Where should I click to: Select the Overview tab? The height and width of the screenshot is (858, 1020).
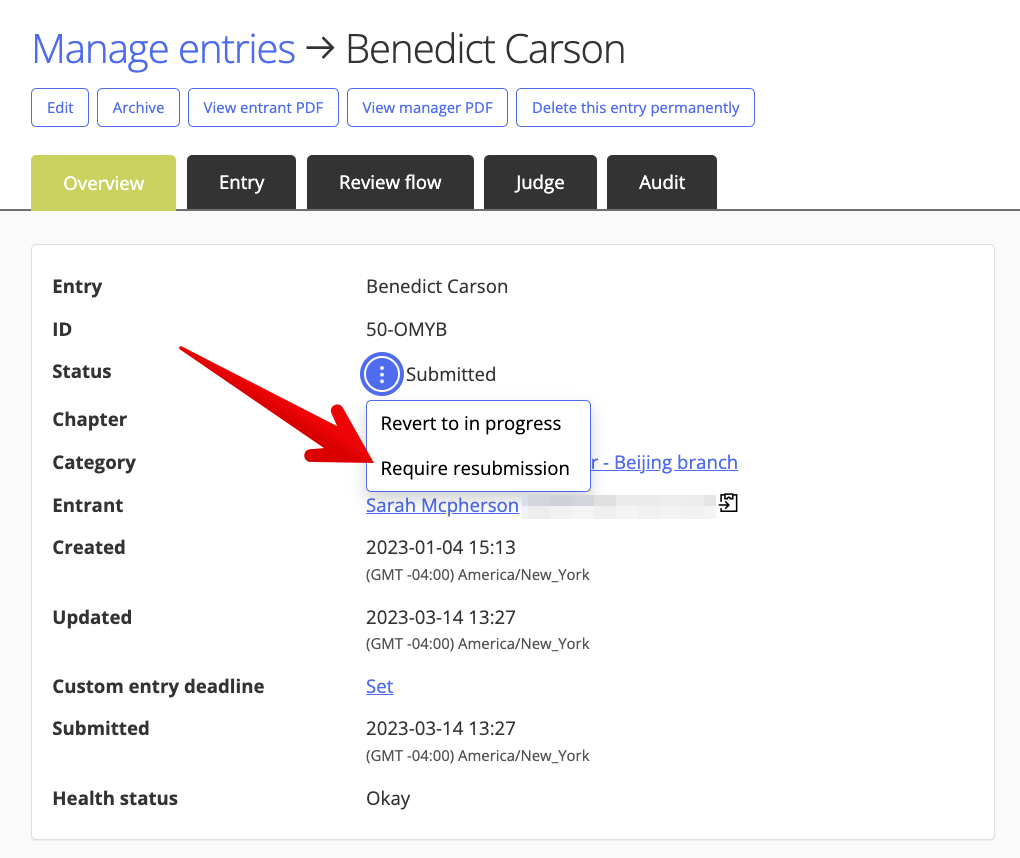[103, 182]
